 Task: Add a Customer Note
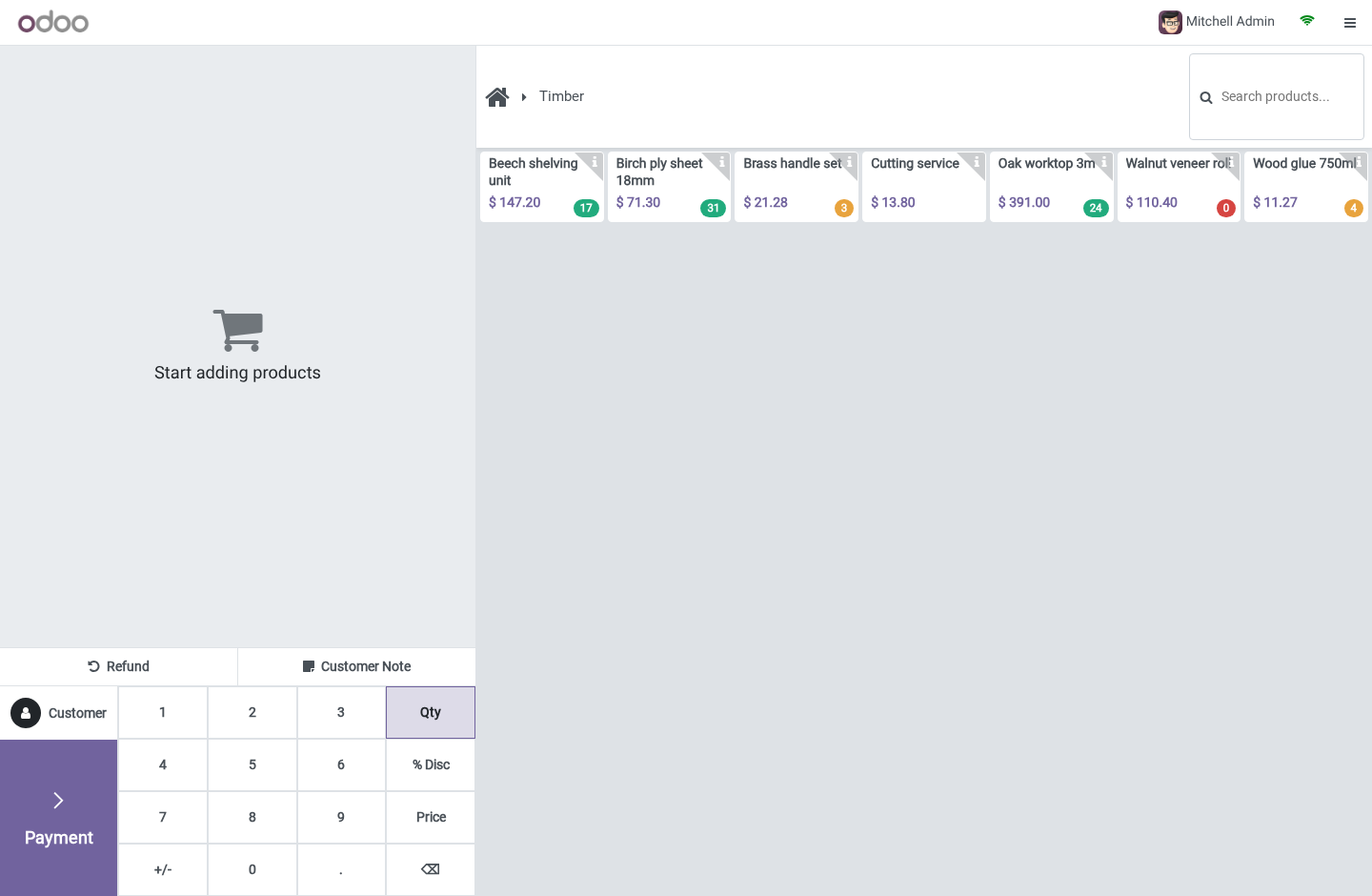coord(357,666)
